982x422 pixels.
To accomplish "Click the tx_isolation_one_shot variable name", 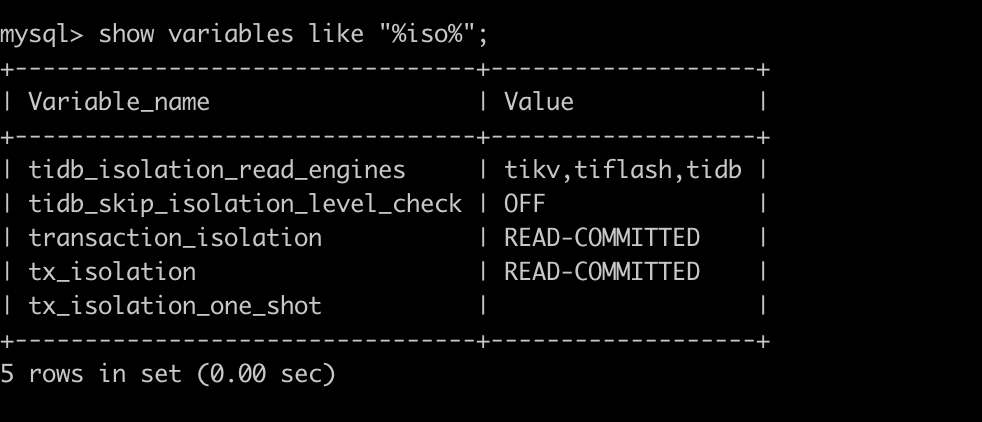I will [175, 306].
